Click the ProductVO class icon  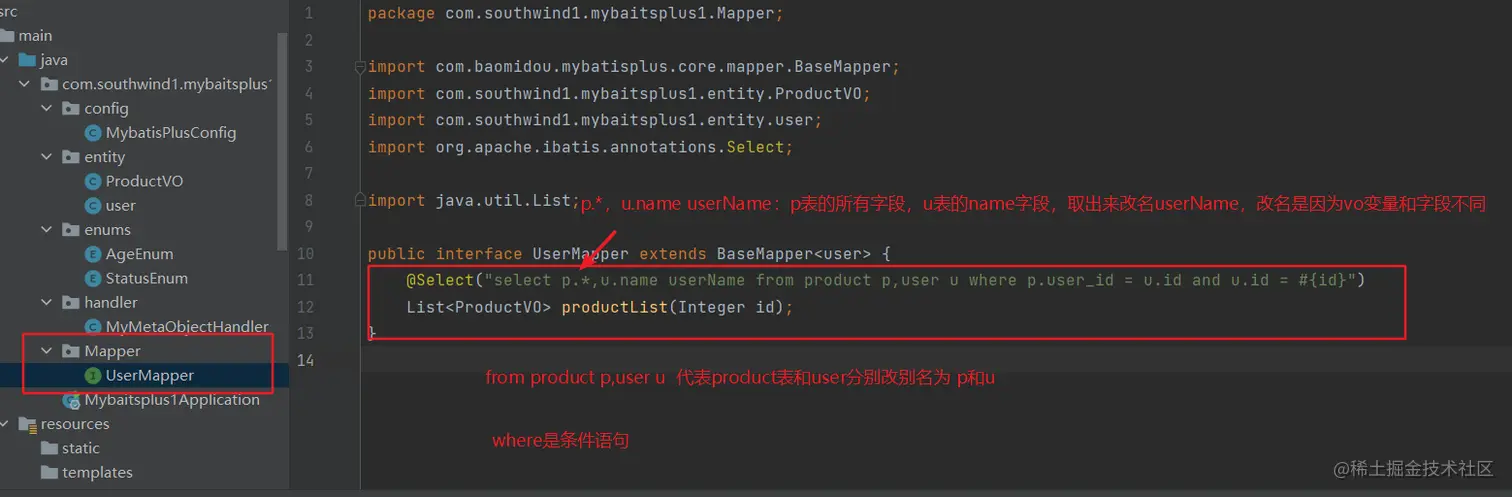coord(93,181)
